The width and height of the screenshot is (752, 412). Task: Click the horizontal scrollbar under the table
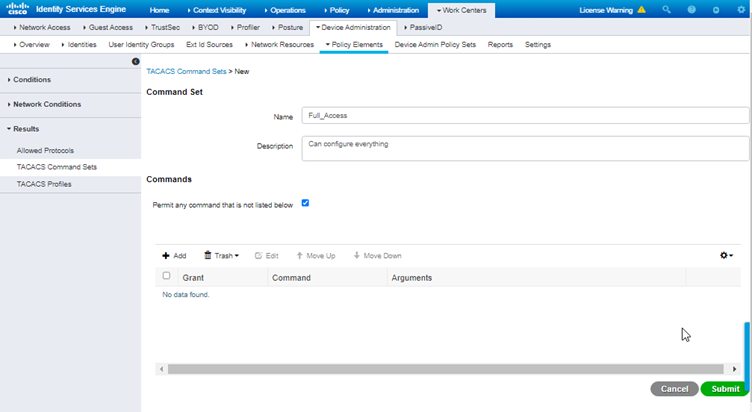446,369
